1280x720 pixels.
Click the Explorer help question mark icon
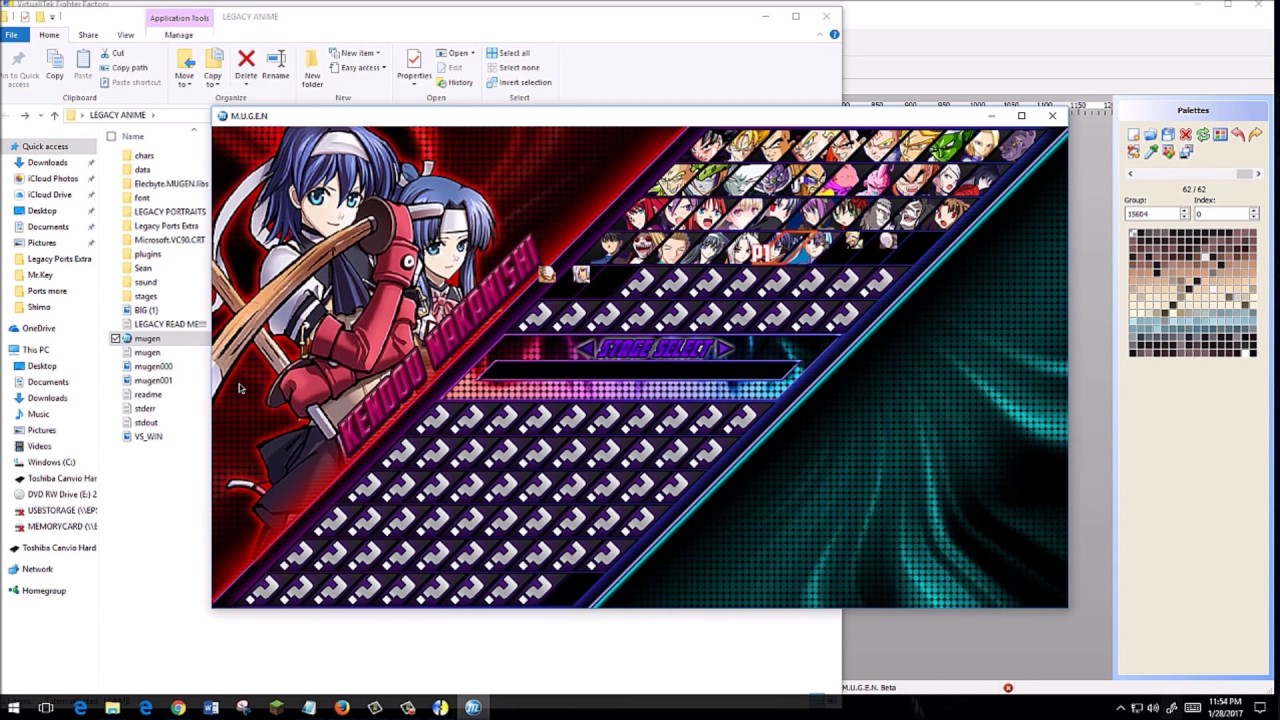834,35
